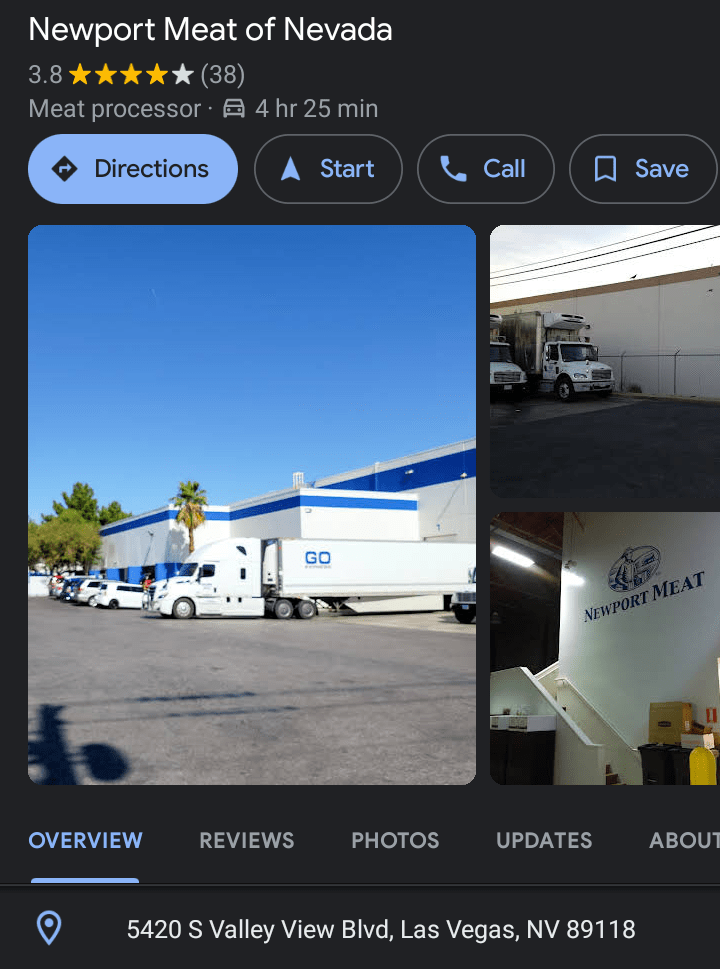Open the delivery trucks photo thumbnail
The image size is (720, 969).
pos(605,362)
